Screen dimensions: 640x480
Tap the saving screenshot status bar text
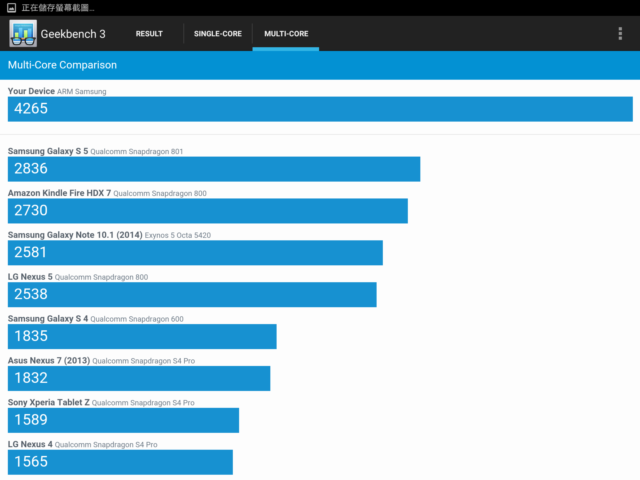58,8
